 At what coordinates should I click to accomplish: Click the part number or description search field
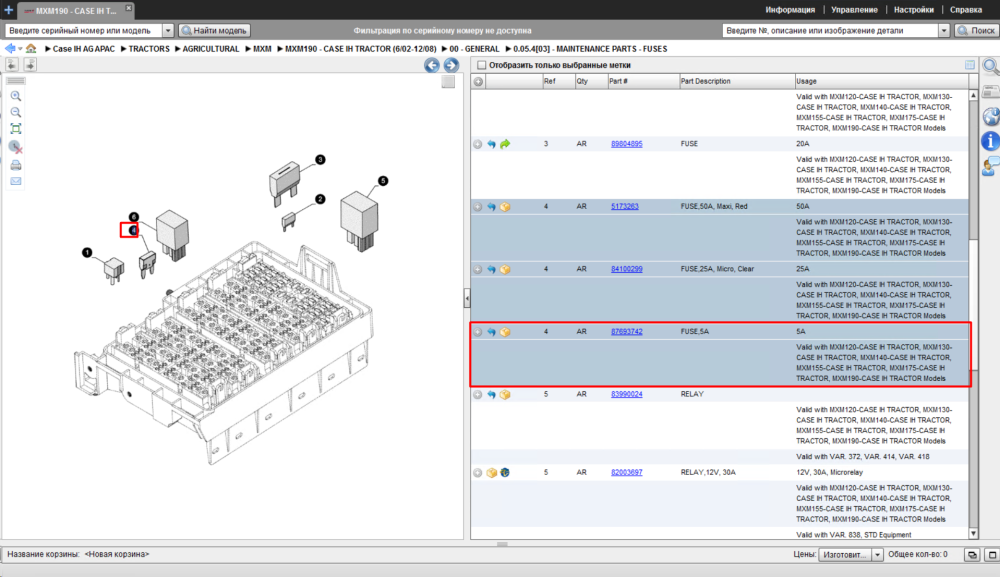point(830,30)
